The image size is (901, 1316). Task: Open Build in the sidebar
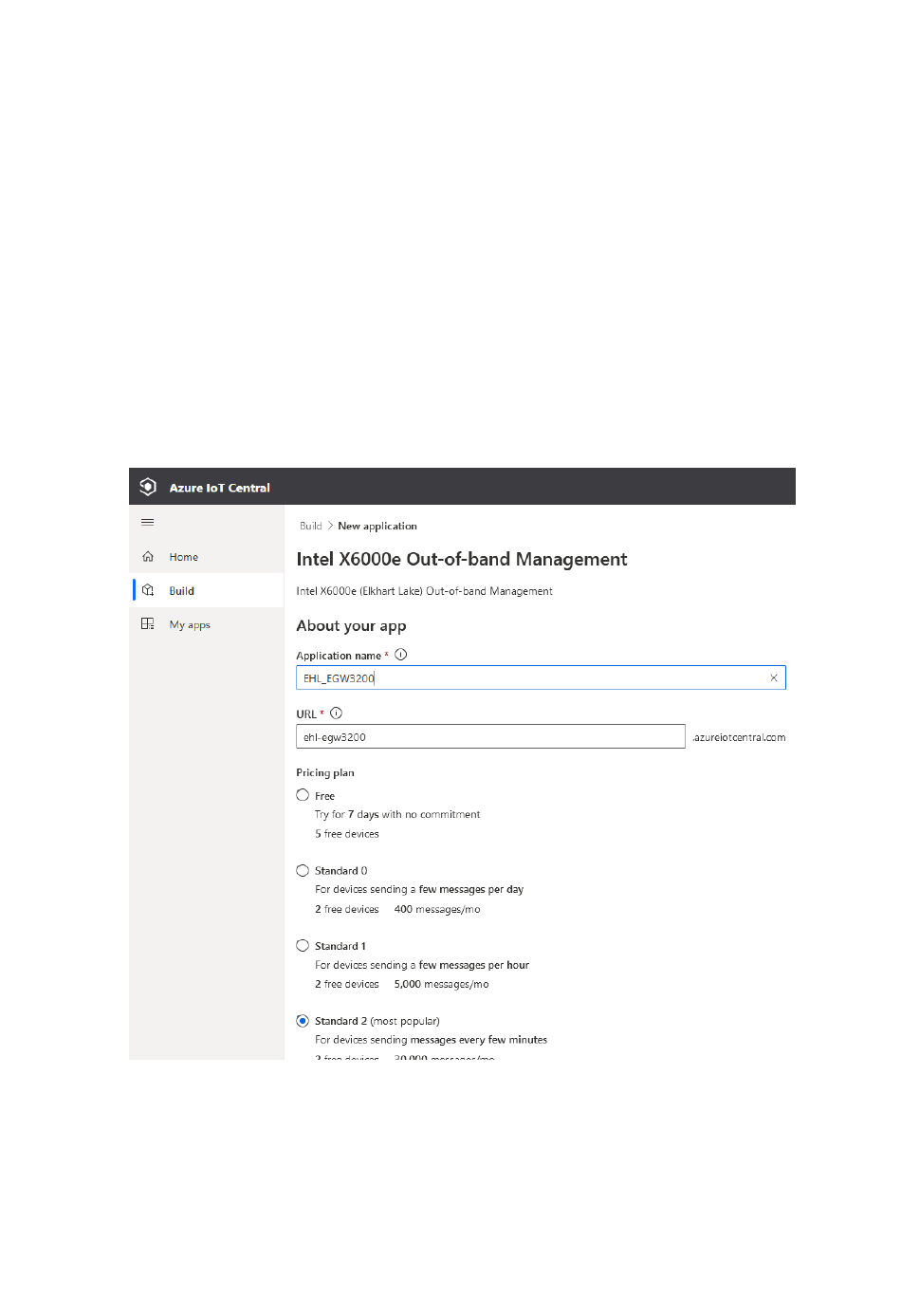click(x=207, y=590)
